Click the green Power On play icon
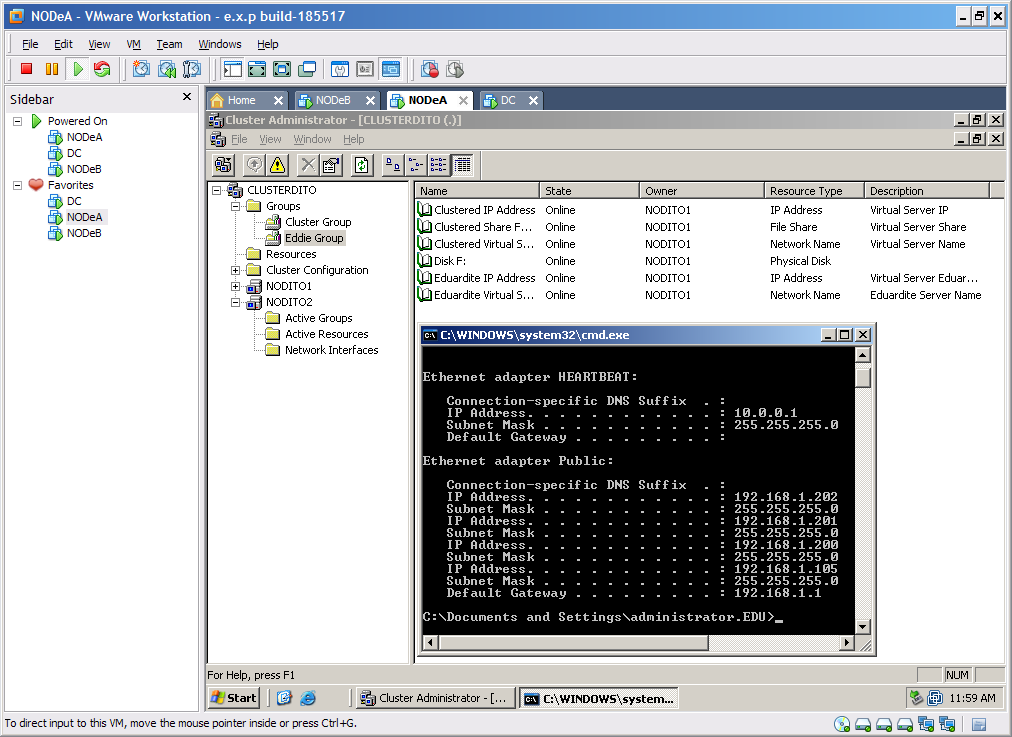The width and height of the screenshot is (1012, 737). click(77, 69)
